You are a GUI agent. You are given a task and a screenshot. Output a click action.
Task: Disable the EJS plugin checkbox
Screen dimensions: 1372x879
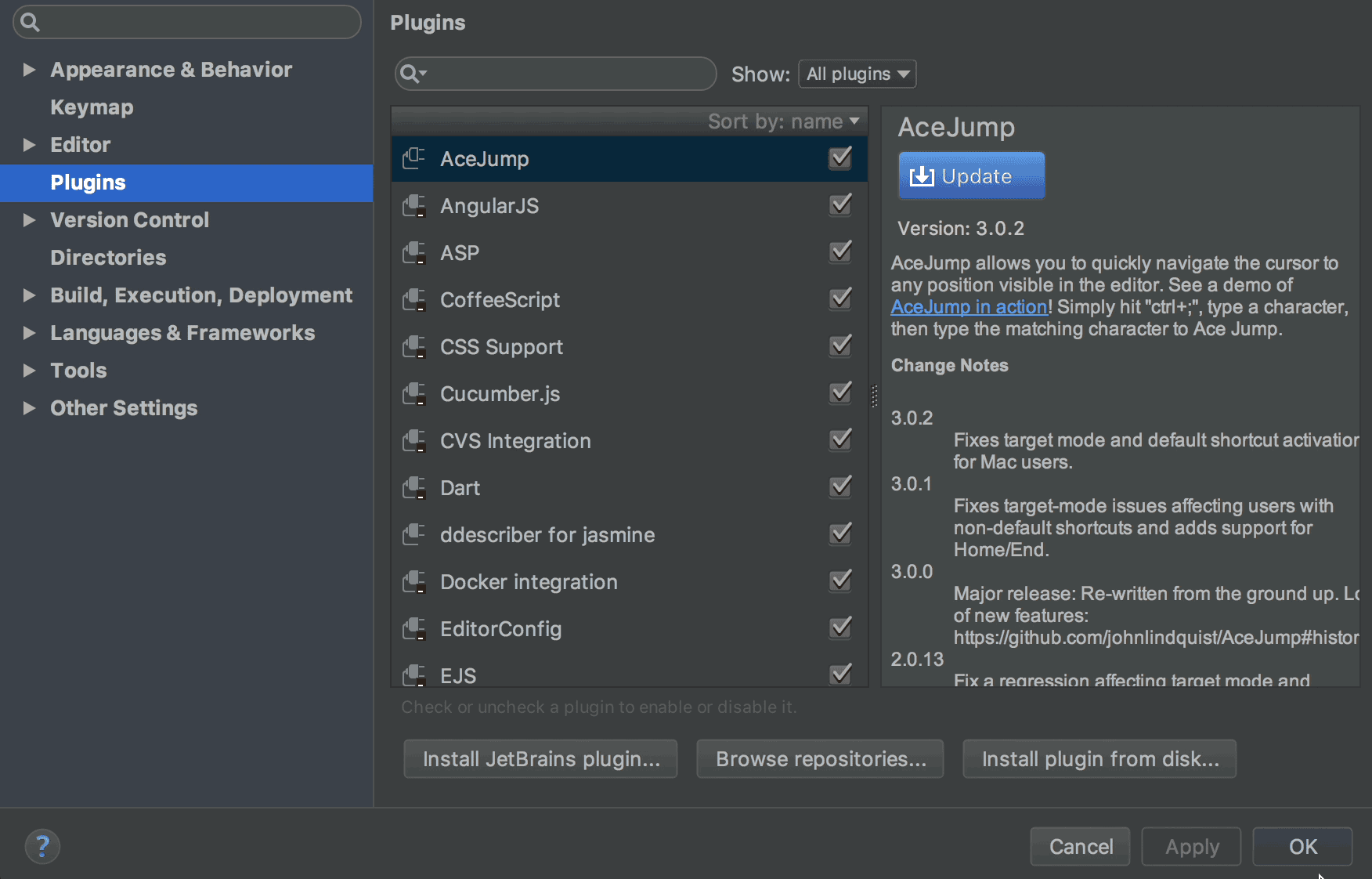click(839, 674)
